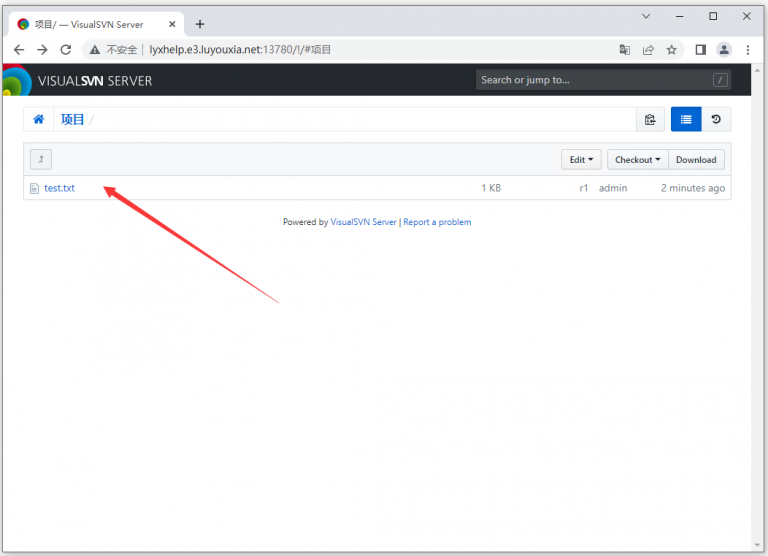
Task: Toggle the browser side panel
Action: (x=700, y=49)
